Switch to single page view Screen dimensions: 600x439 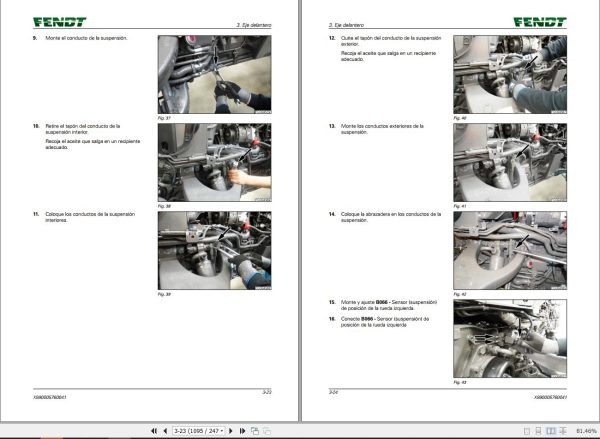point(527,431)
